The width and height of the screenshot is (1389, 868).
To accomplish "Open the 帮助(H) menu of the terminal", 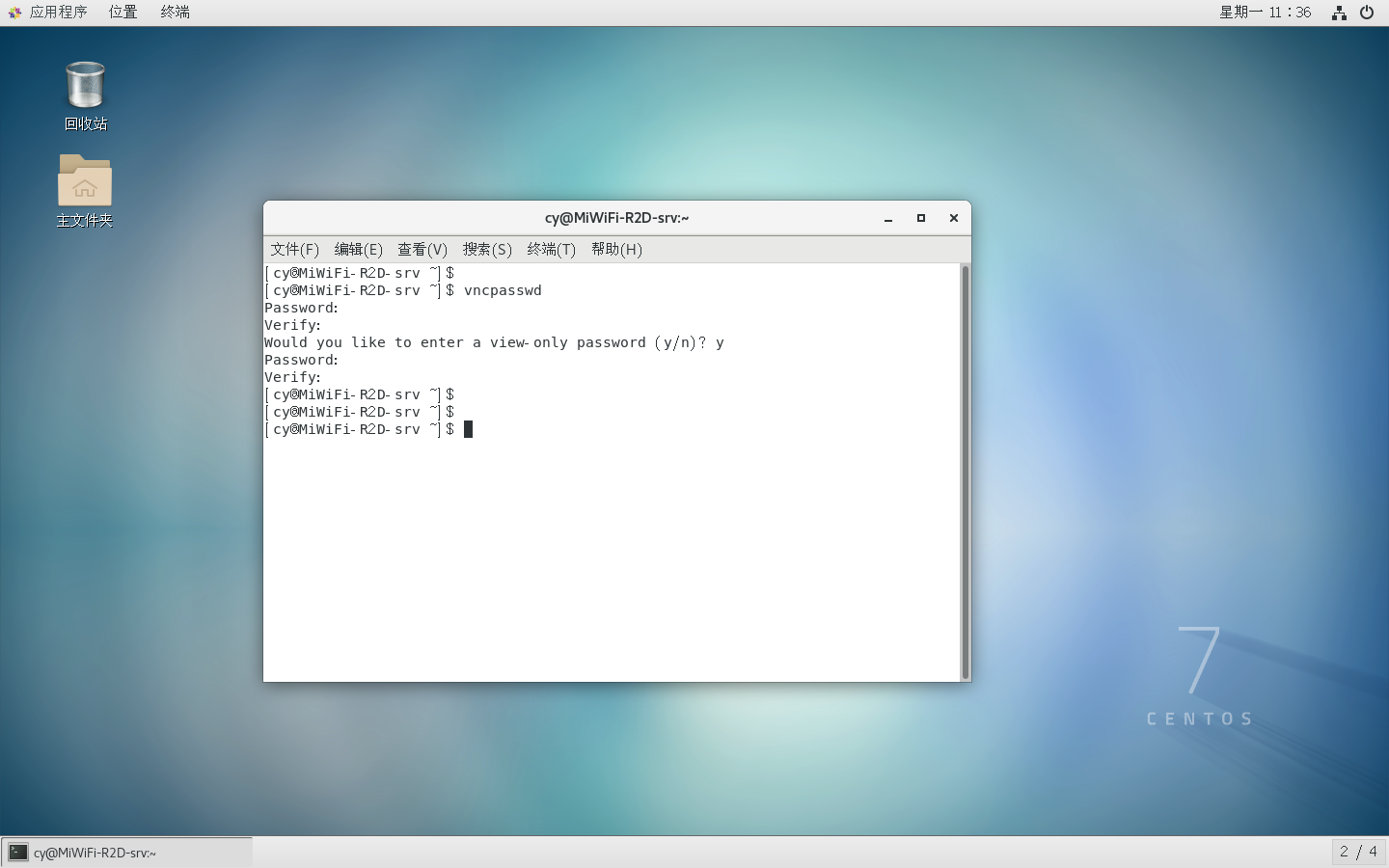I will (616, 250).
